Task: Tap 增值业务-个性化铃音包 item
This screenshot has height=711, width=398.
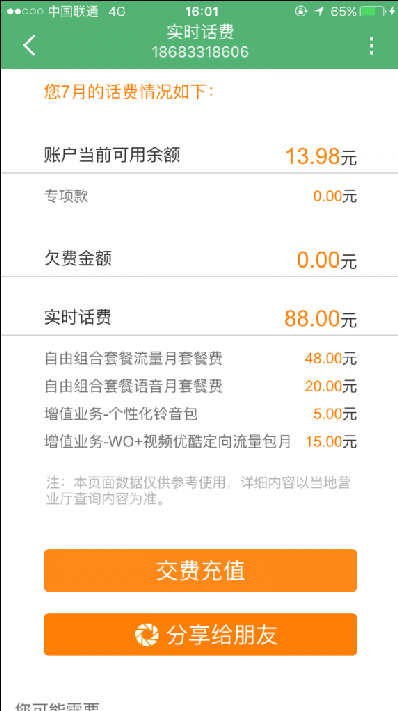Action: click(200, 414)
